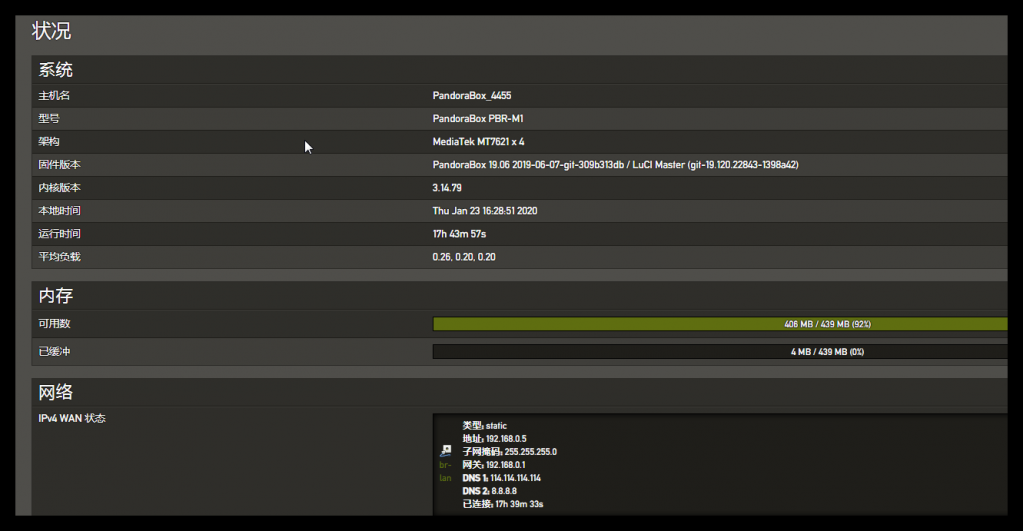The width and height of the screenshot is (1023, 531).
Task: Click the 网络 section heading
Action: click(55, 392)
